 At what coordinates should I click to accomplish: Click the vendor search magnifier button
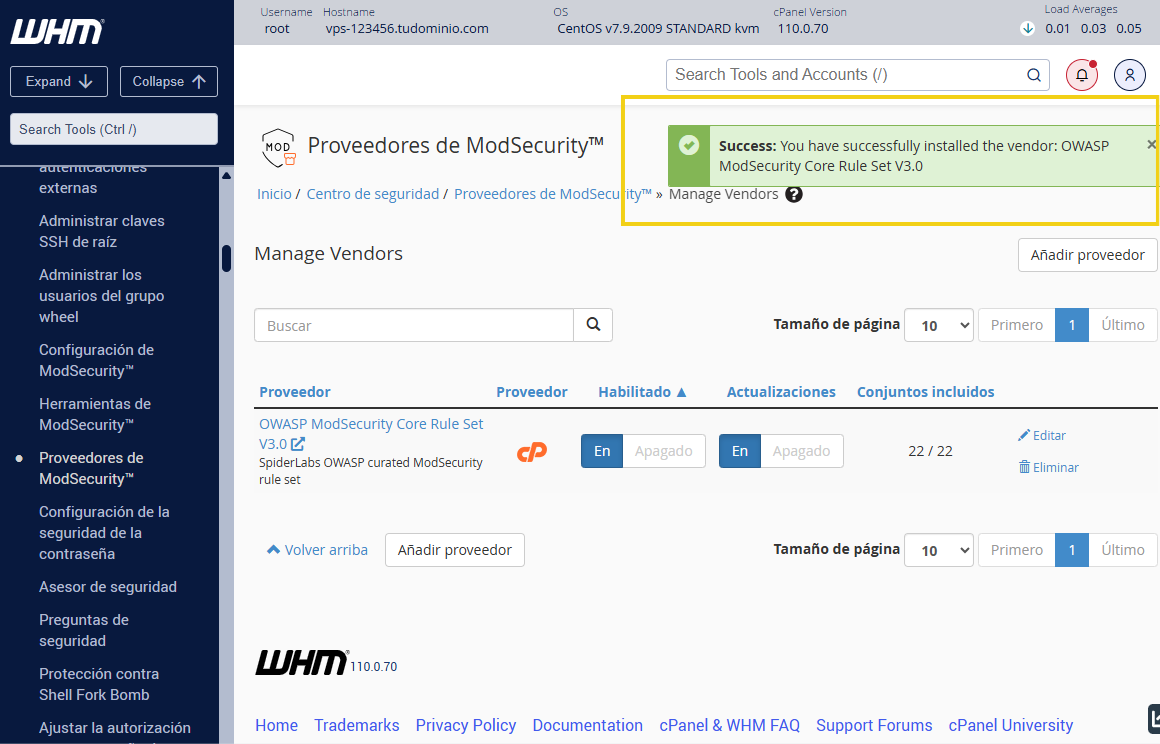pyautogui.click(x=593, y=325)
